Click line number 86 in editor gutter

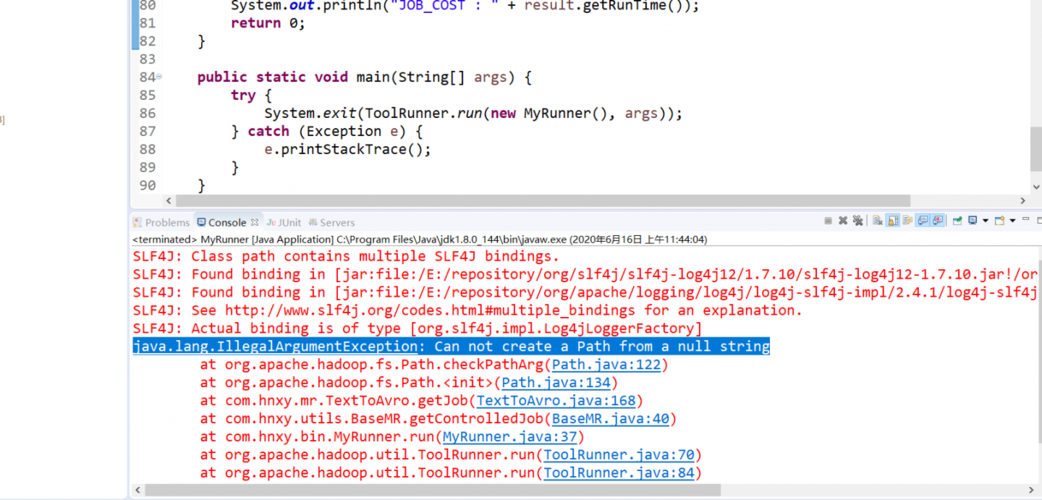coord(148,113)
